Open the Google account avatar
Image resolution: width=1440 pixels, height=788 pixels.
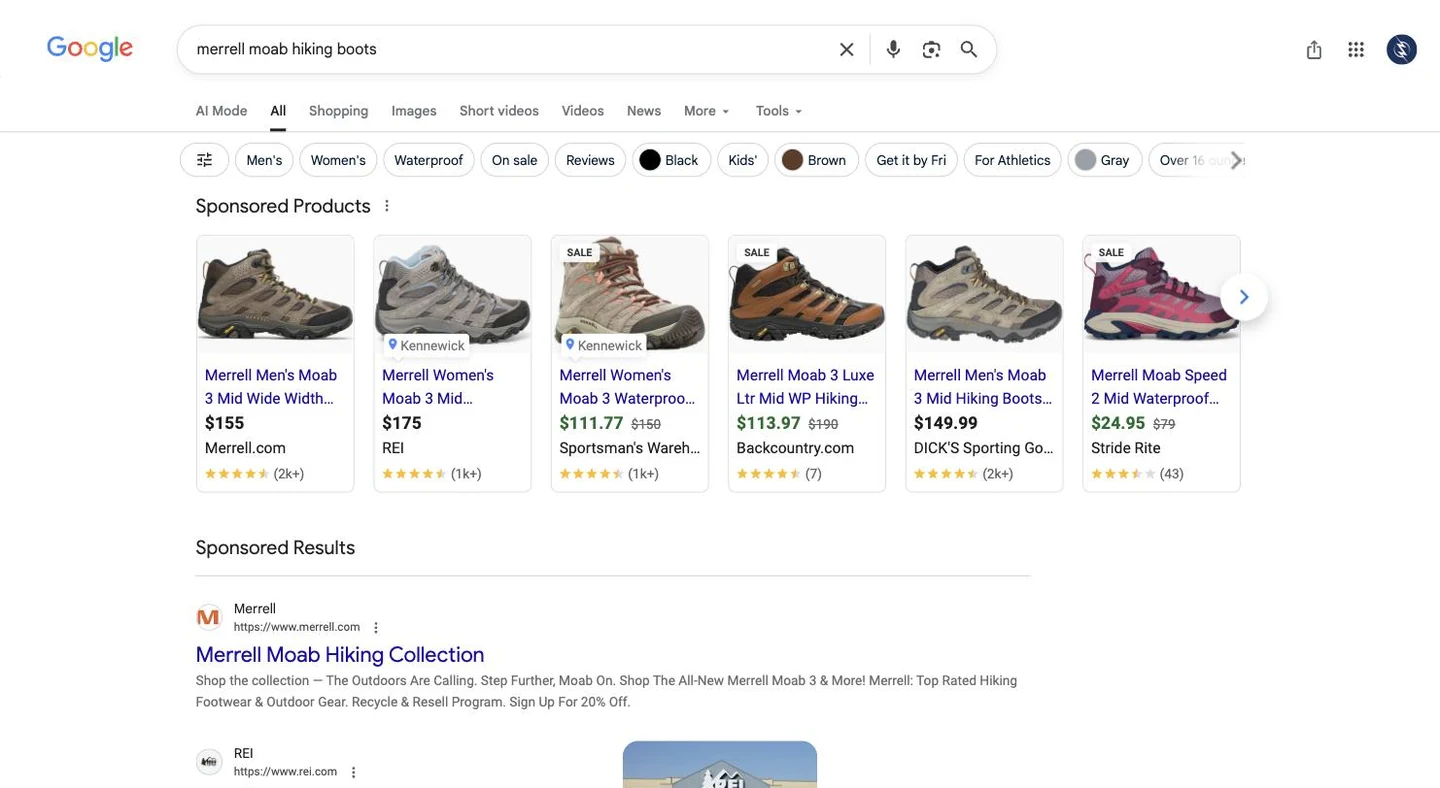[1401, 49]
